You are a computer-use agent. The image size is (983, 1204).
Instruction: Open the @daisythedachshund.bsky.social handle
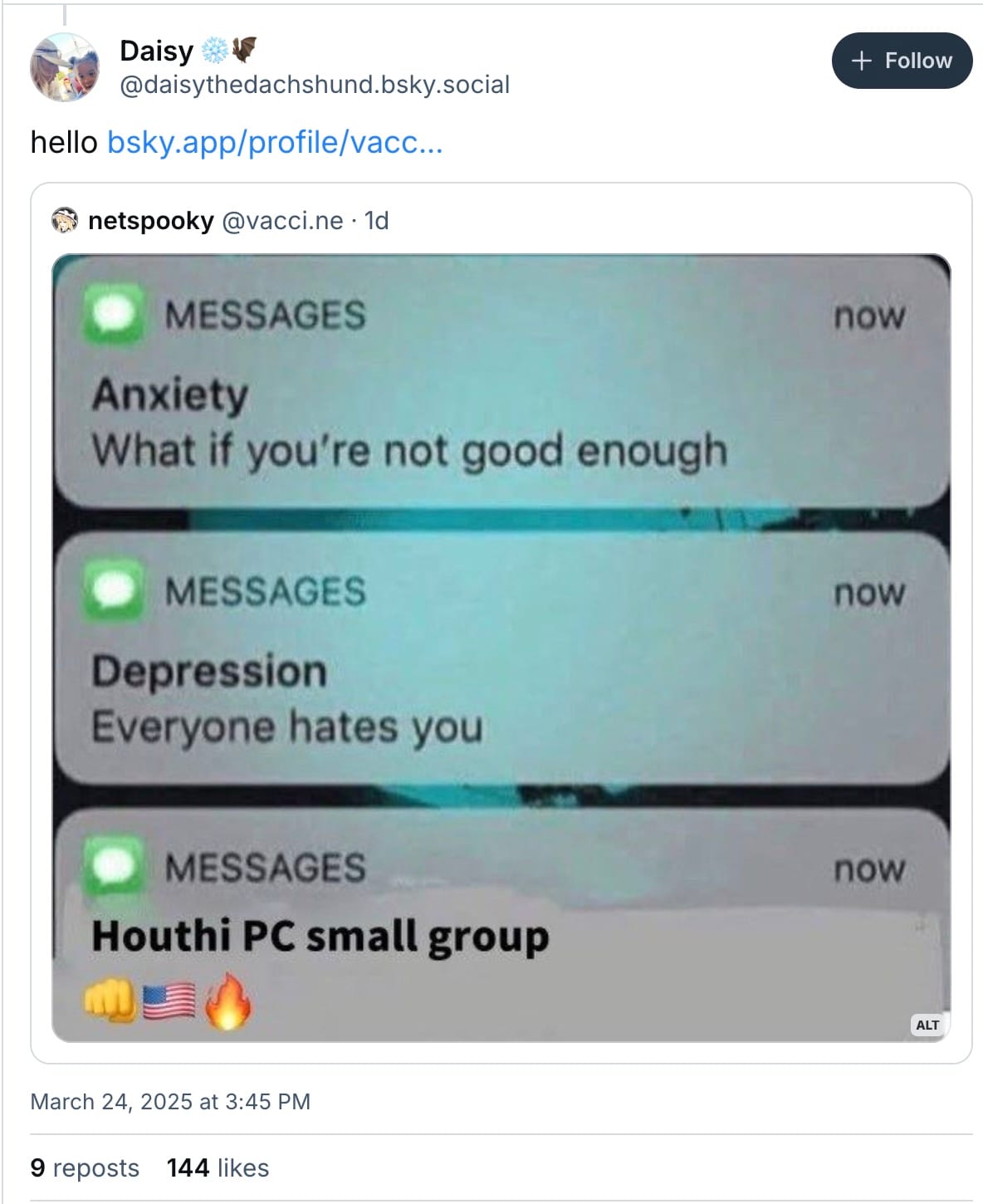pos(315,85)
